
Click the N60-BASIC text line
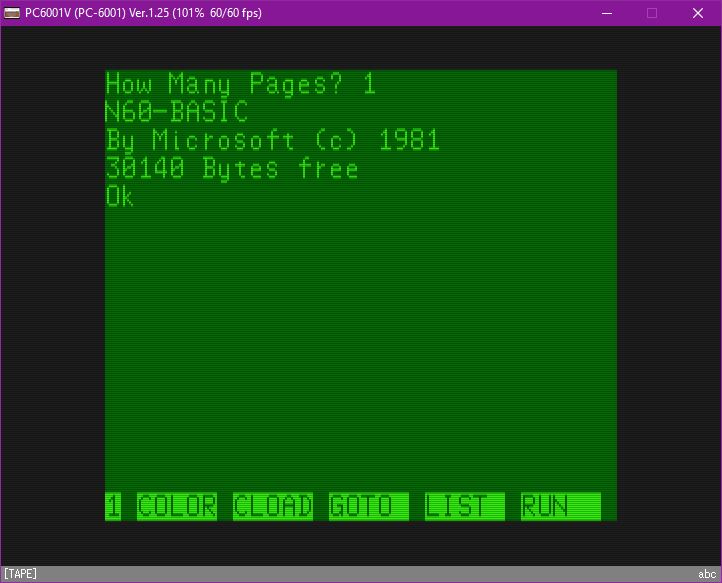[x=176, y=112]
